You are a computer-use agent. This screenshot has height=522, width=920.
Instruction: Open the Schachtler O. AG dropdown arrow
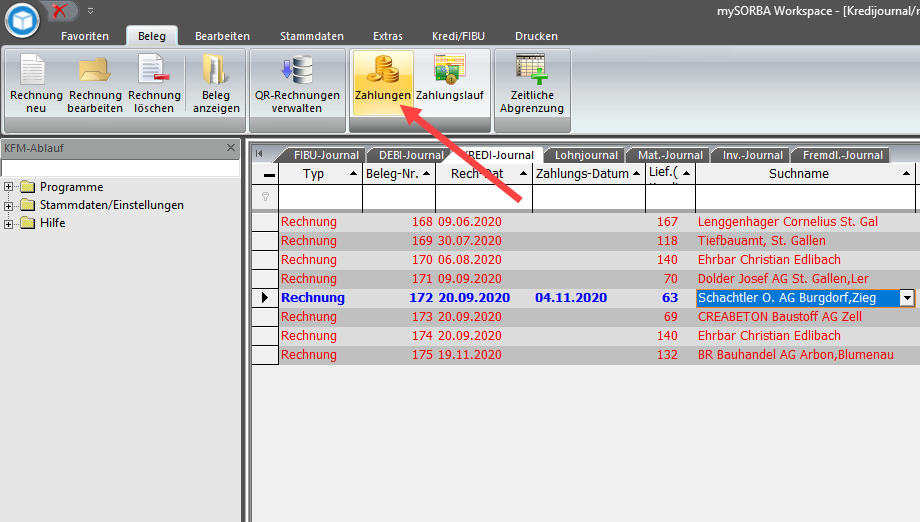907,298
